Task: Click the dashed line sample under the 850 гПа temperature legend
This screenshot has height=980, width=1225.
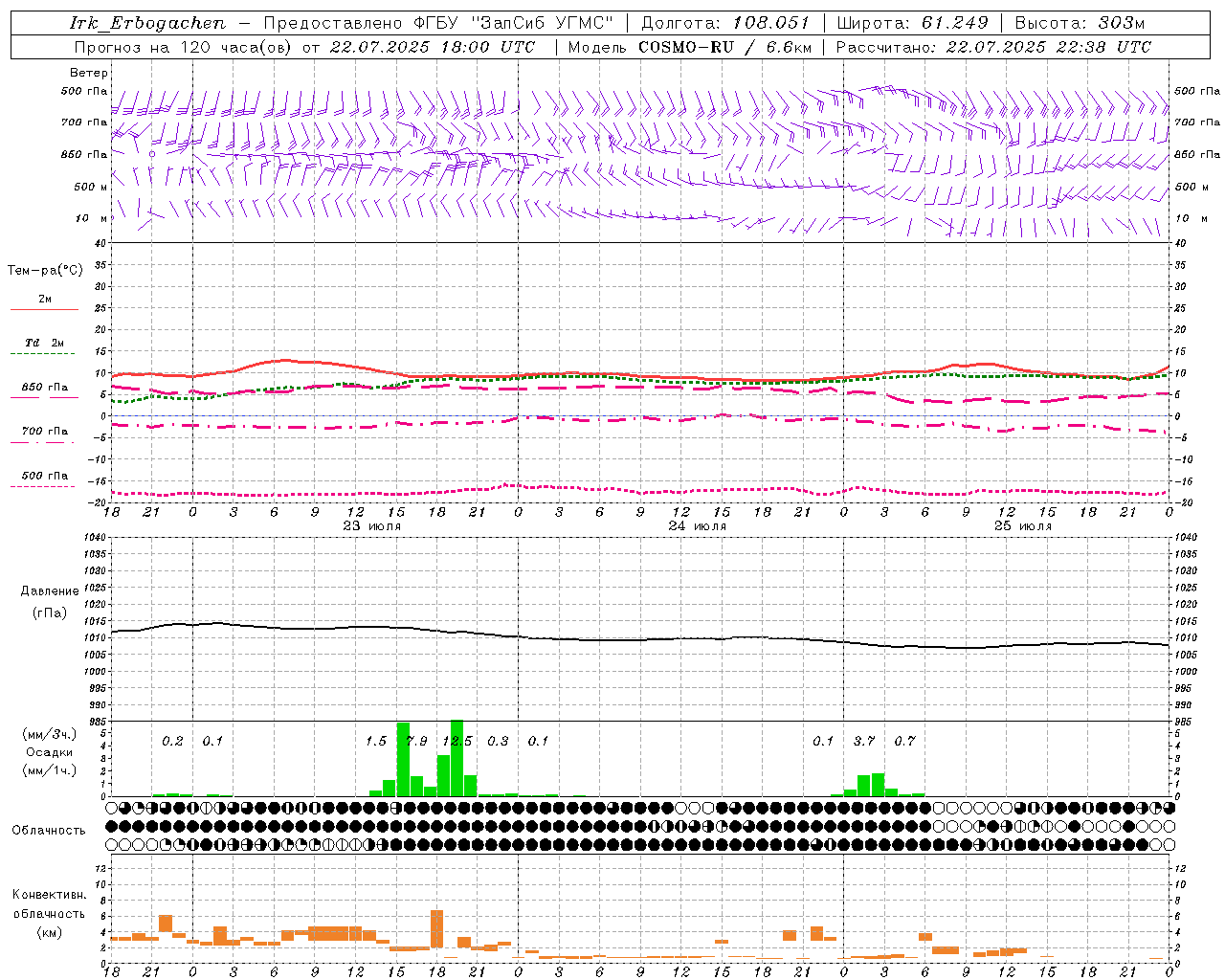Action: (44, 398)
